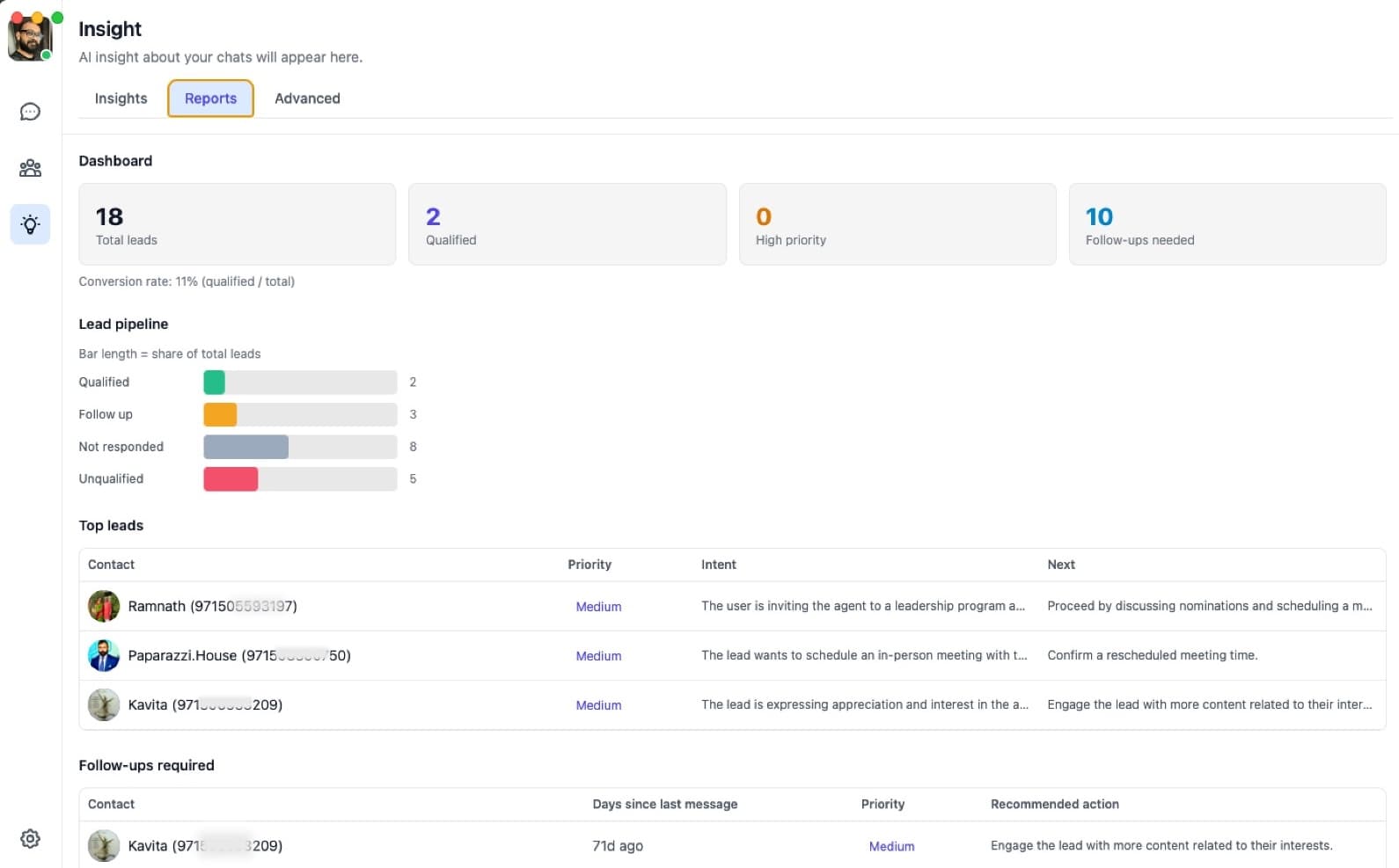Screen dimensions: 1399x868
Task: Select the Reports tab
Action: 210,98
